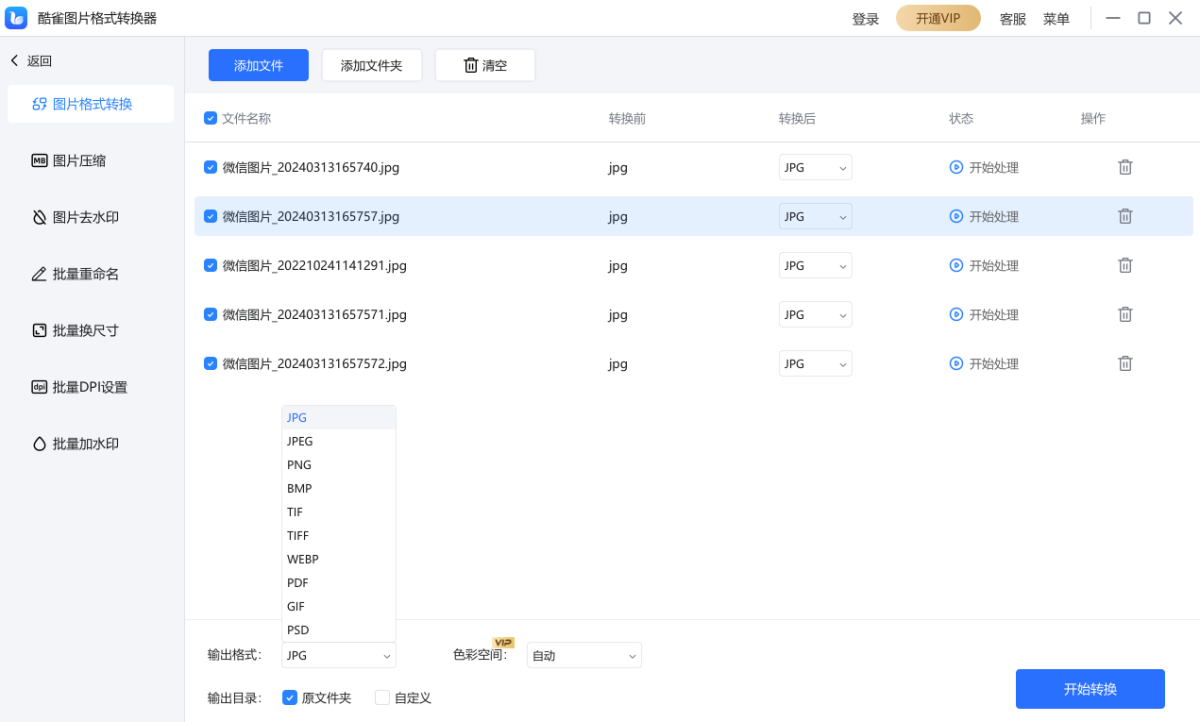Click 登录 to sign in
The width and height of the screenshot is (1200, 722).
click(x=866, y=19)
